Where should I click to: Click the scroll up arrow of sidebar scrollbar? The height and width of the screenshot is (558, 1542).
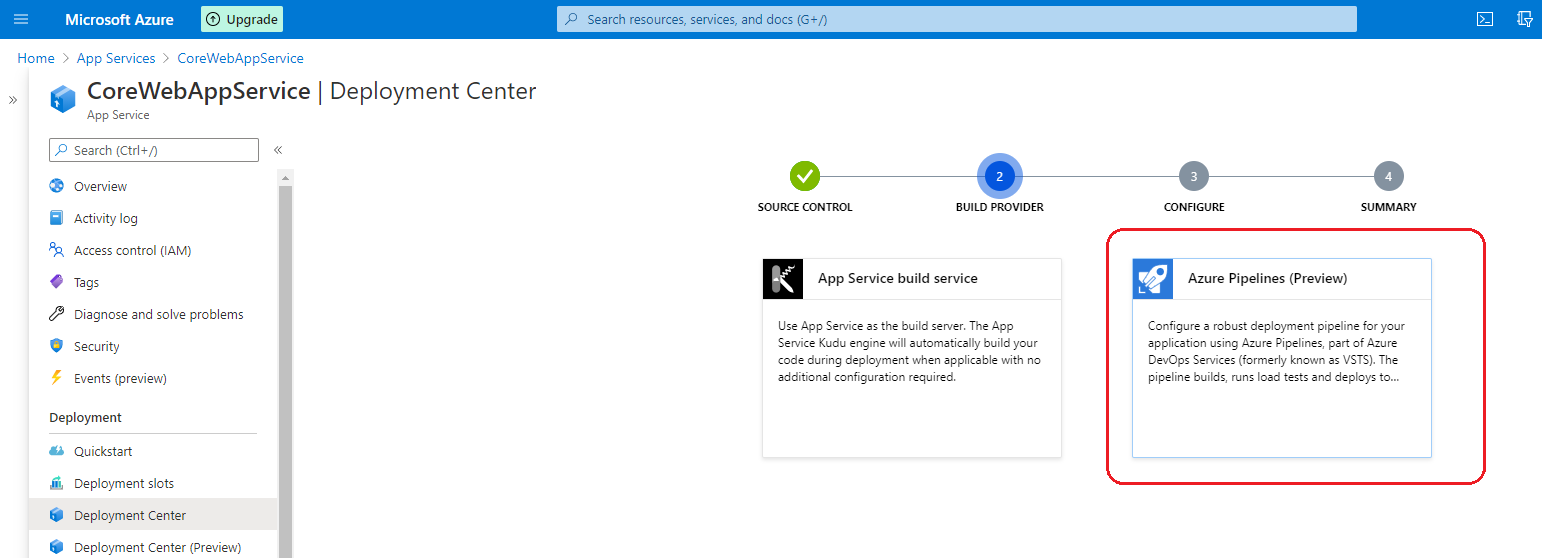[x=285, y=178]
